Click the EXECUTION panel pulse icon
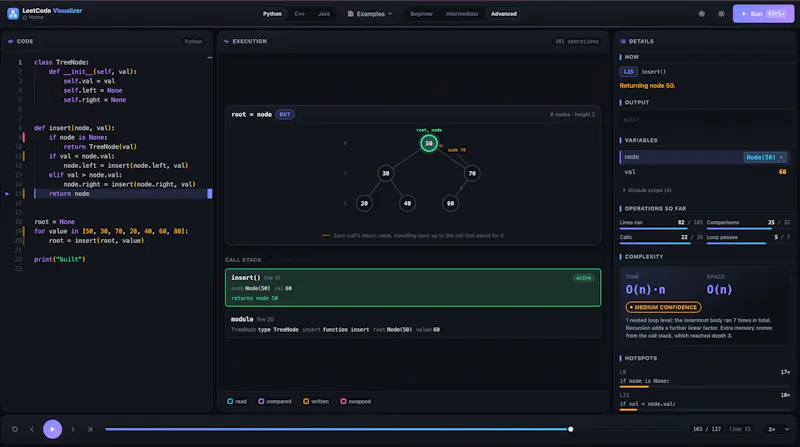The image size is (800, 447). tap(226, 41)
